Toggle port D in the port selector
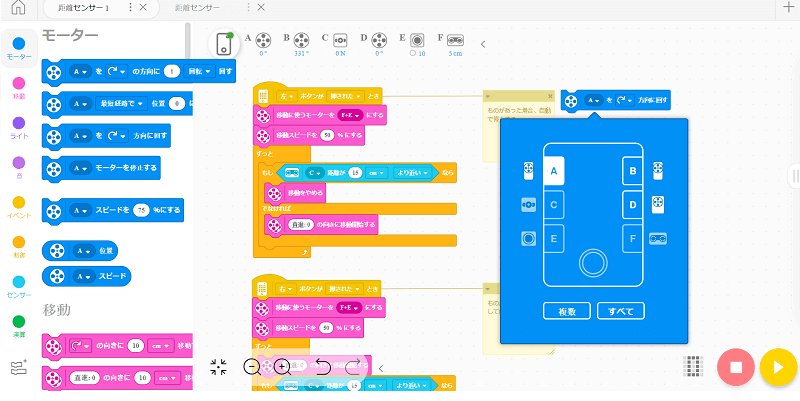This screenshot has height=401, width=800. (x=633, y=205)
